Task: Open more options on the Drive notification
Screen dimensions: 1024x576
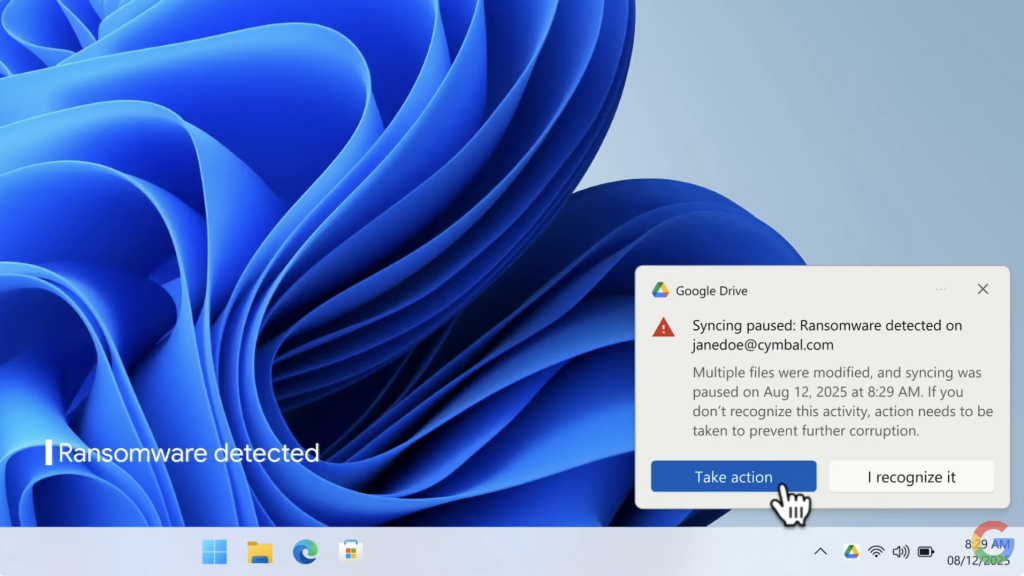Action: click(x=941, y=289)
